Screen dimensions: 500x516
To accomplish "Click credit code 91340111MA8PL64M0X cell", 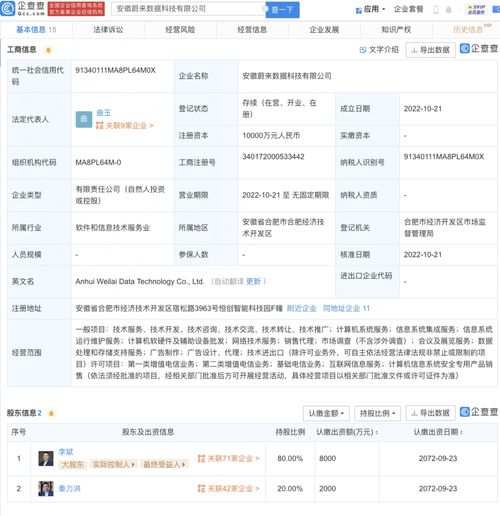I will tap(115, 70).
